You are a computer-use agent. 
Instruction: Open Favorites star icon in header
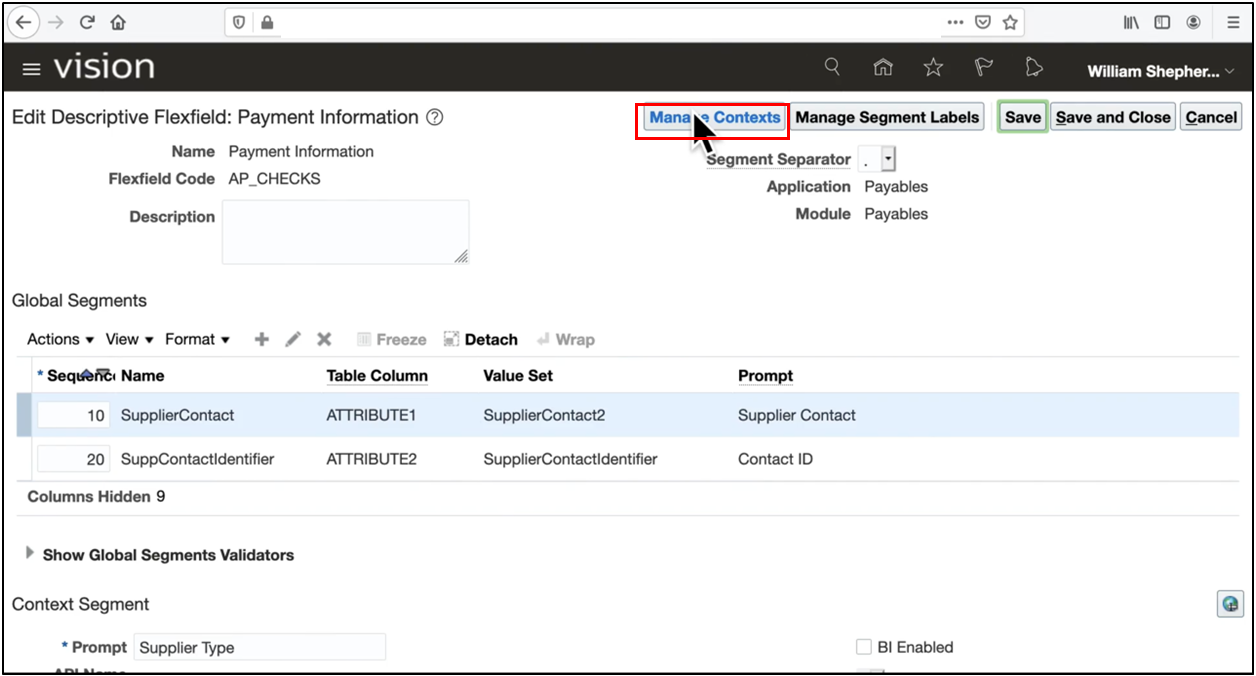[933, 67]
